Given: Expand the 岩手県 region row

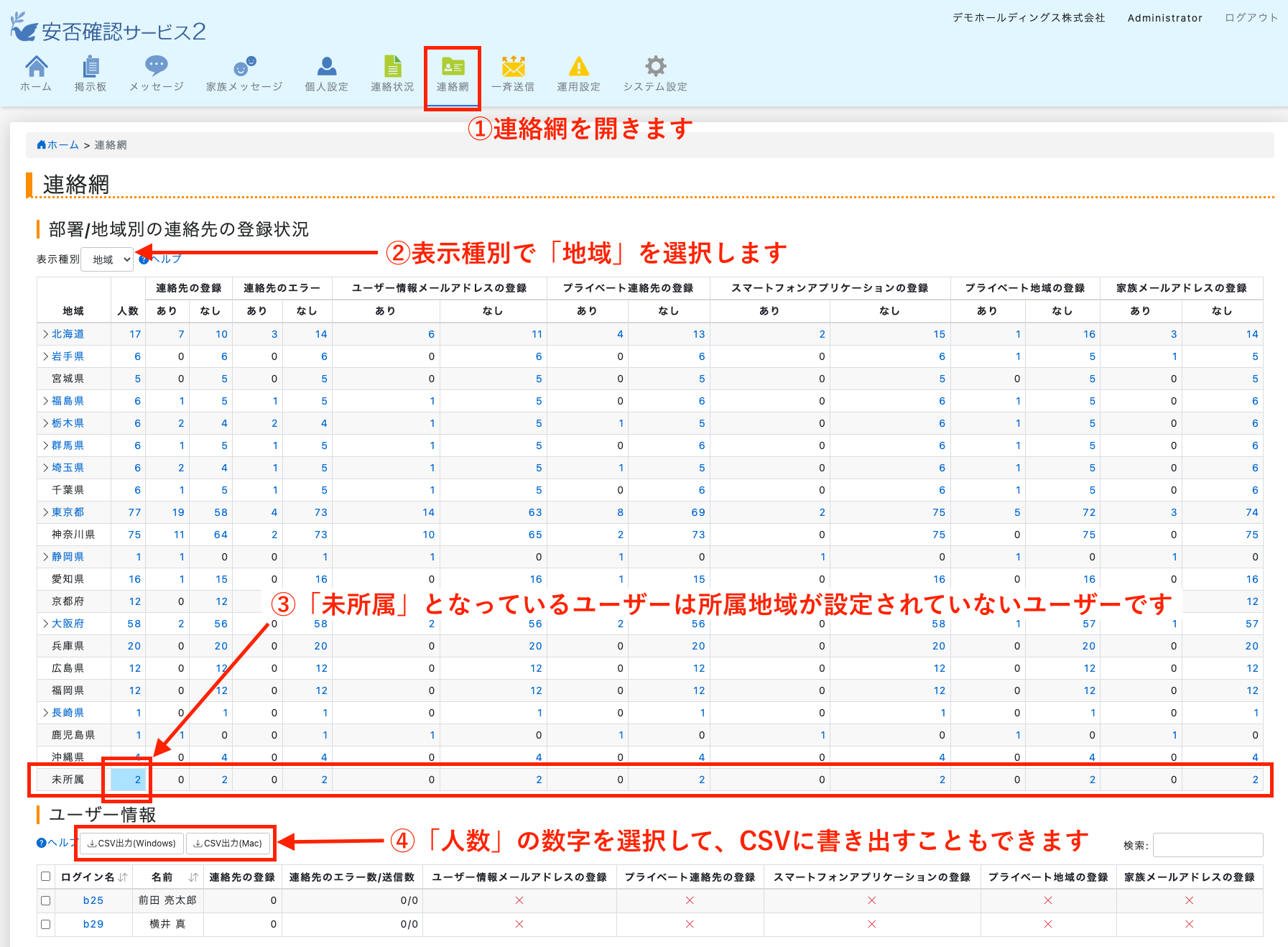Looking at the screenshot, I should click(x=46, y=356).
